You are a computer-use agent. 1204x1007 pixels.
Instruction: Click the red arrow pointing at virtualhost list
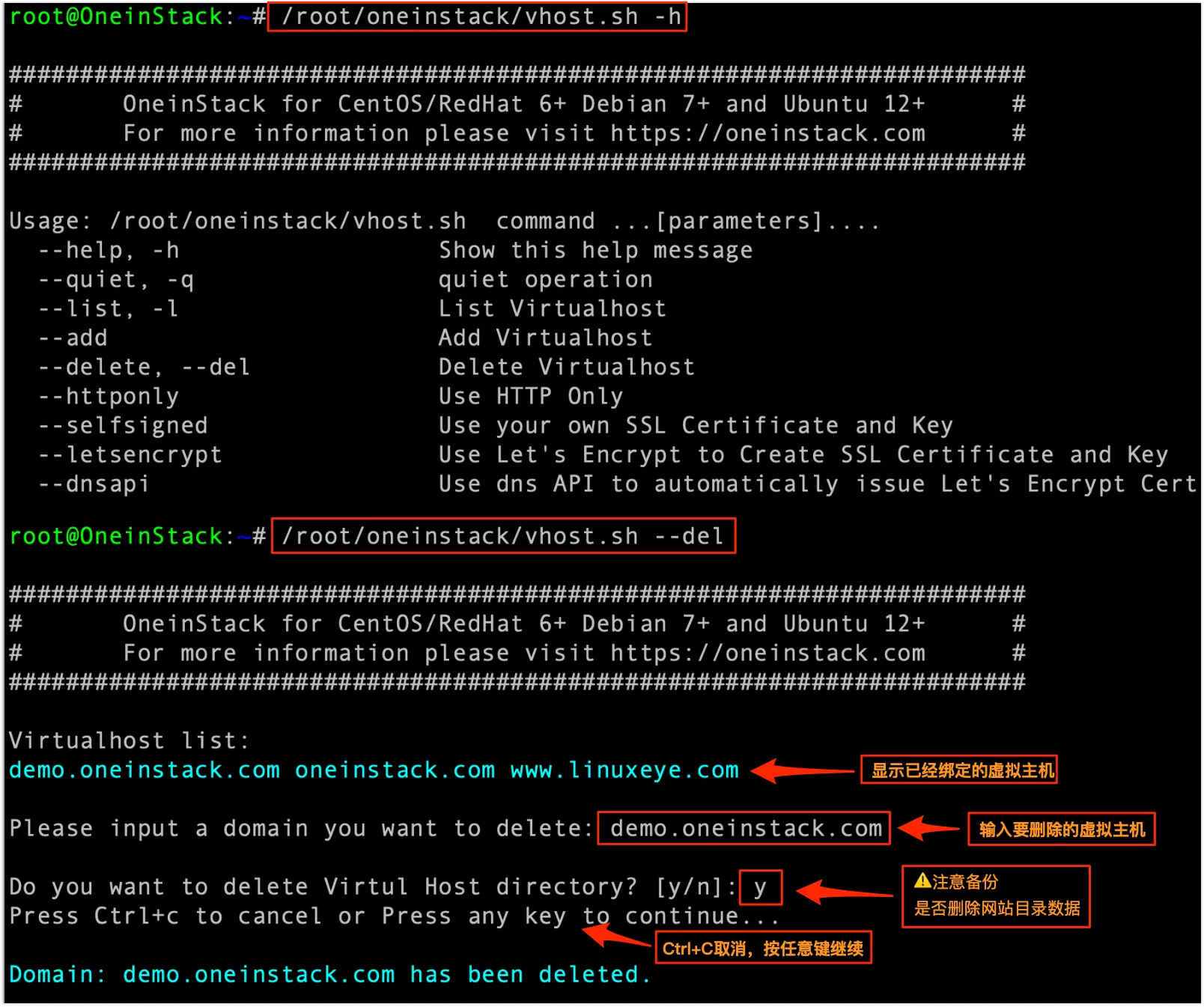tap(803, 770)
